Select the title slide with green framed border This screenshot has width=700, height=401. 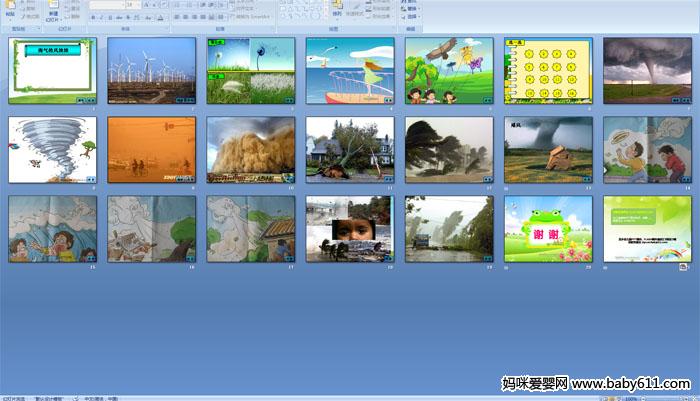[x=52, y=71]
